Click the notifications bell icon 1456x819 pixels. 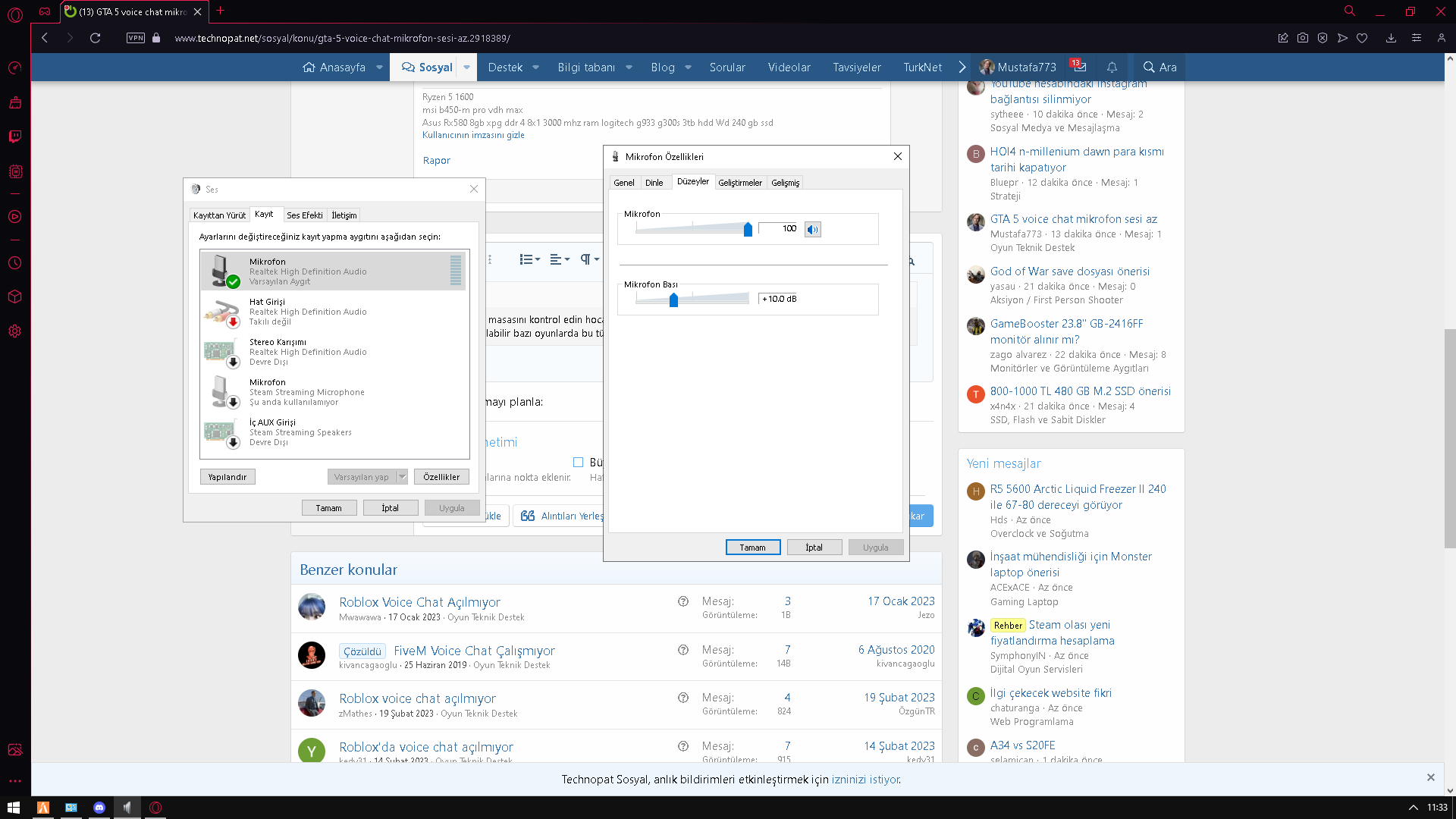(x=1112, y=67)
